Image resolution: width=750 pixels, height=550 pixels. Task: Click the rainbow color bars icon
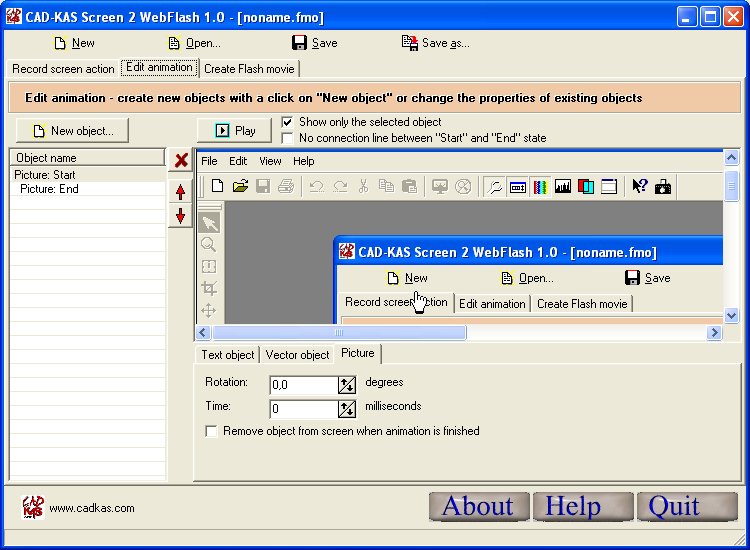click(540, 187)
